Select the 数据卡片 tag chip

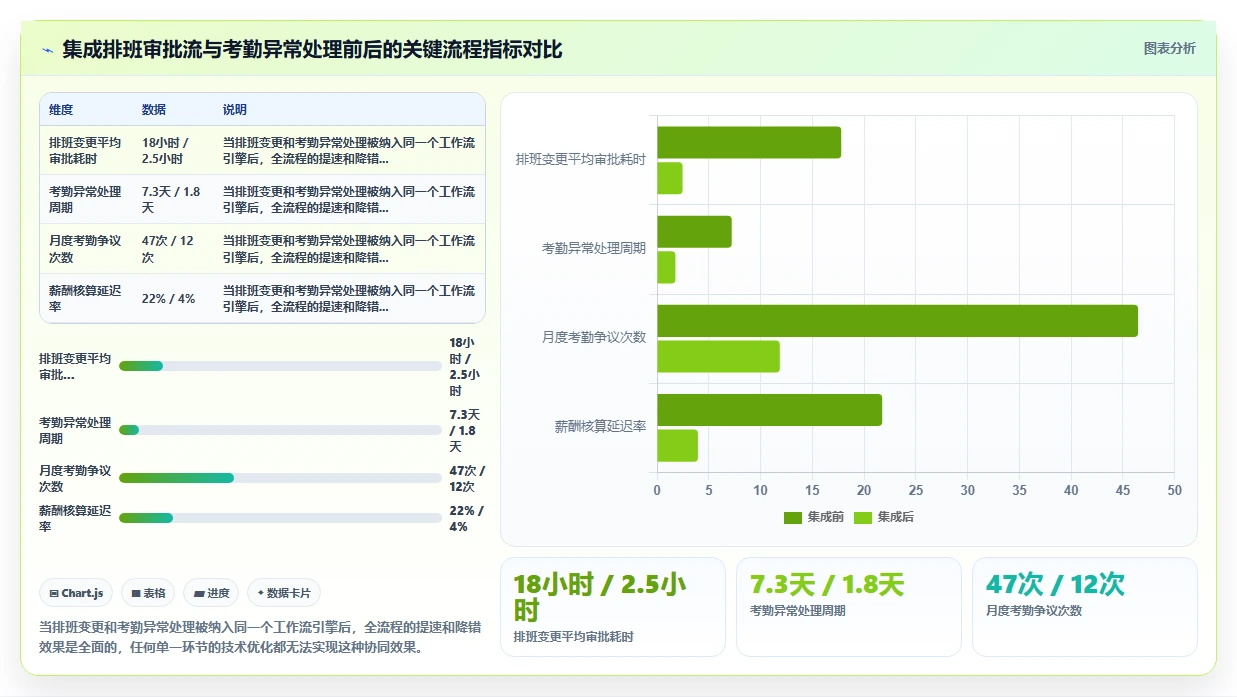(284, 593)
